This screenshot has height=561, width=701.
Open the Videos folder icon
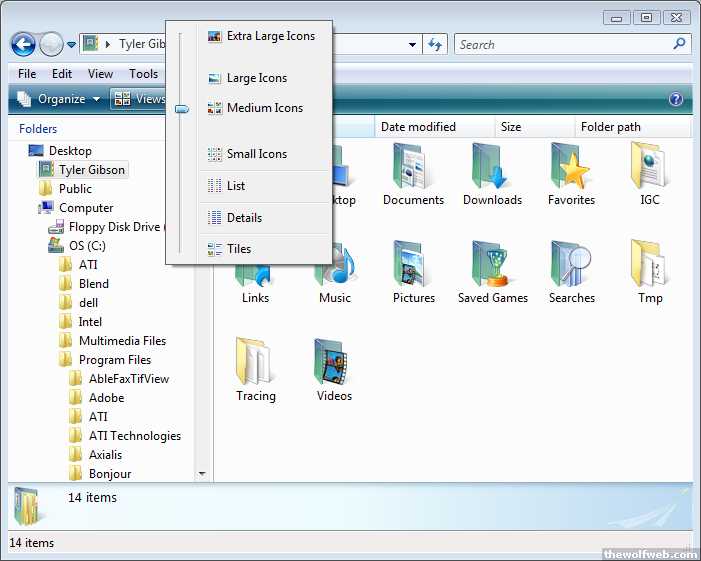(x=334, y=364)
